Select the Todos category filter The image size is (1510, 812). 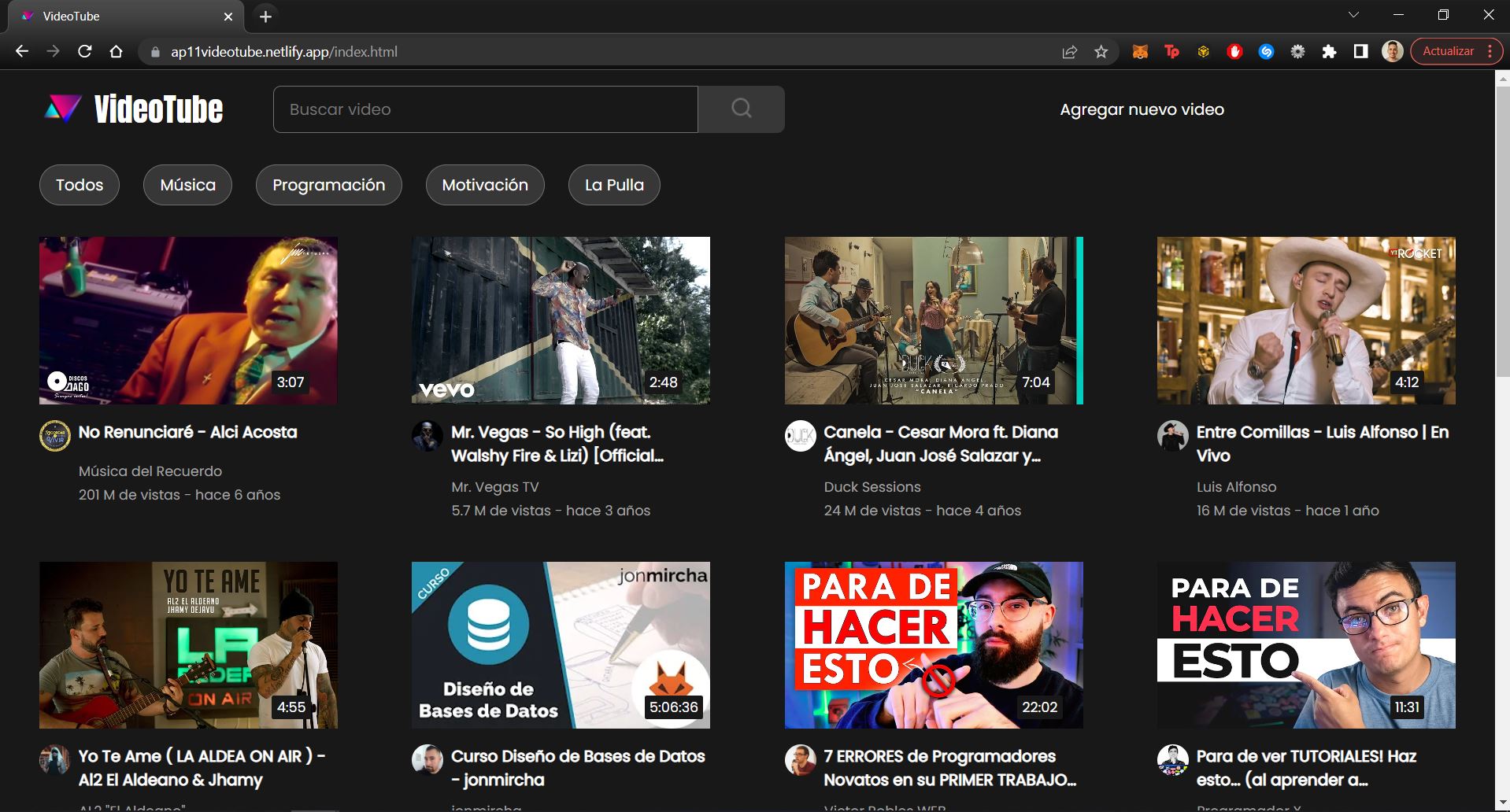80,185
